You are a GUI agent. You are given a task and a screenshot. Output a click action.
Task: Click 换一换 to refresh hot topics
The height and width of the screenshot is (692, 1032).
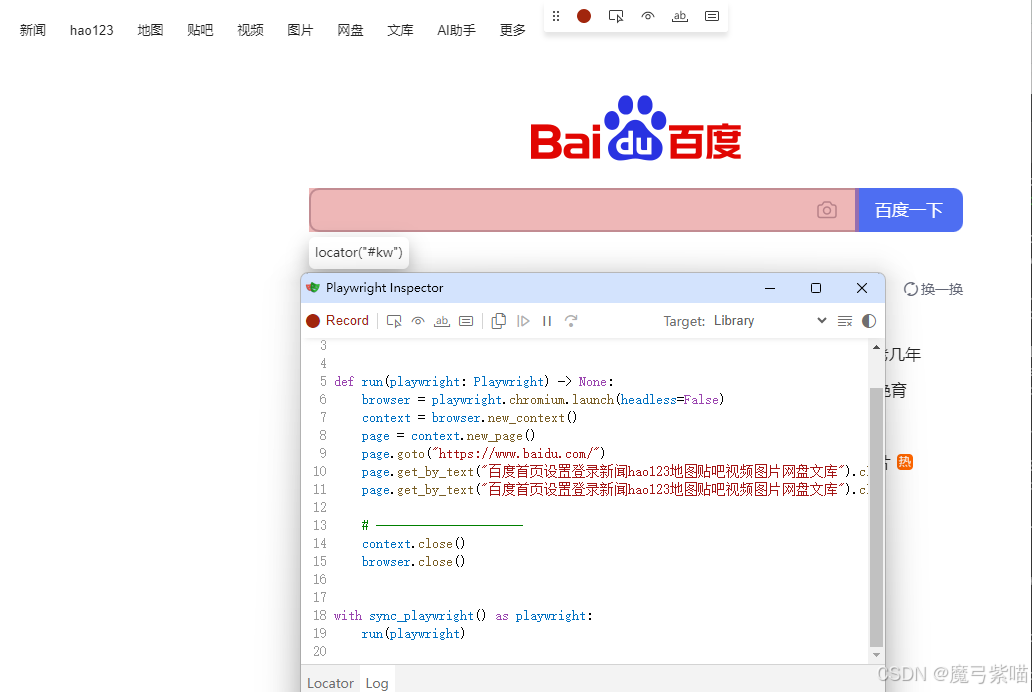[933, 289]
